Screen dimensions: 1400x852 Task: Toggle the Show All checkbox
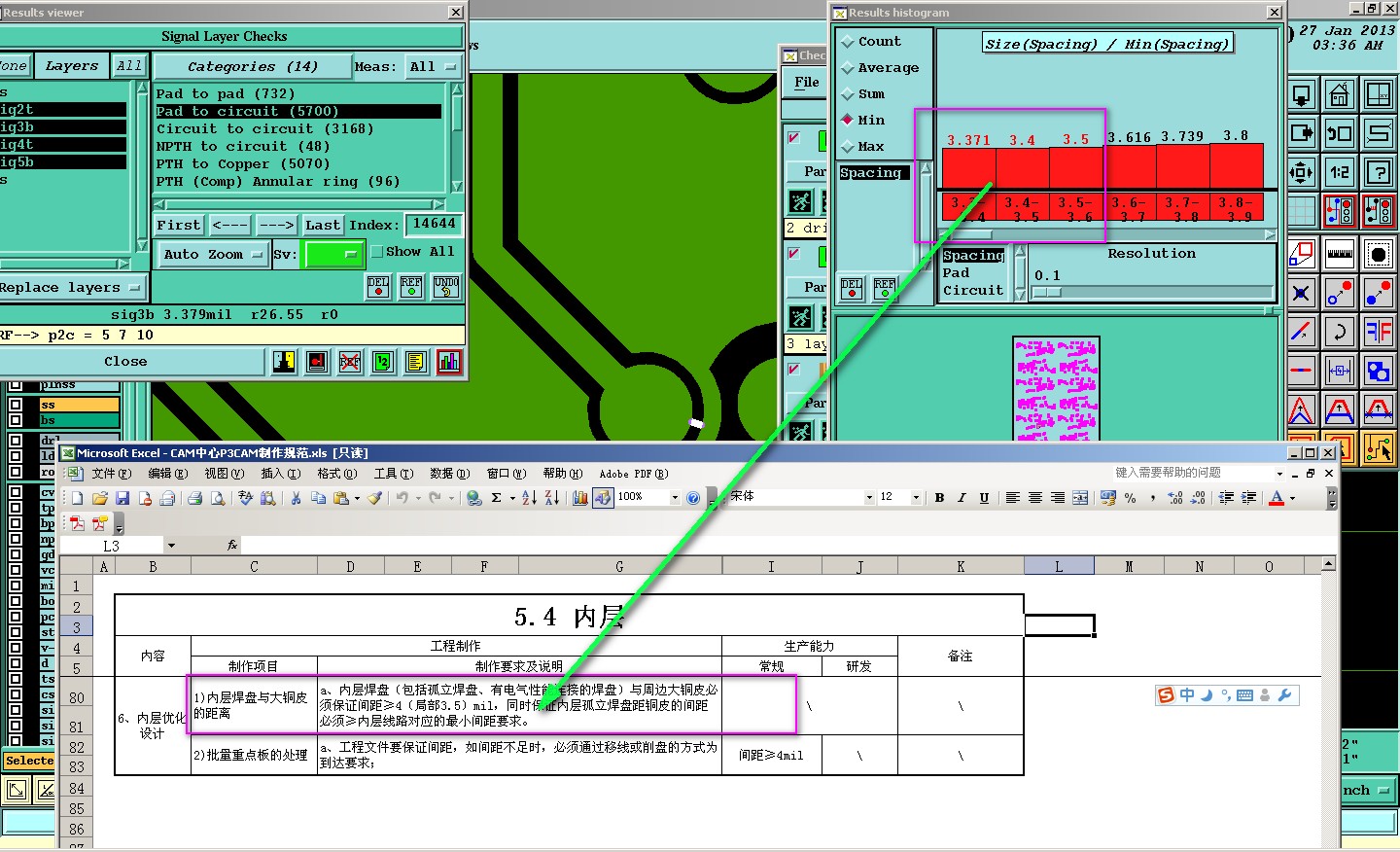(377, 252)
